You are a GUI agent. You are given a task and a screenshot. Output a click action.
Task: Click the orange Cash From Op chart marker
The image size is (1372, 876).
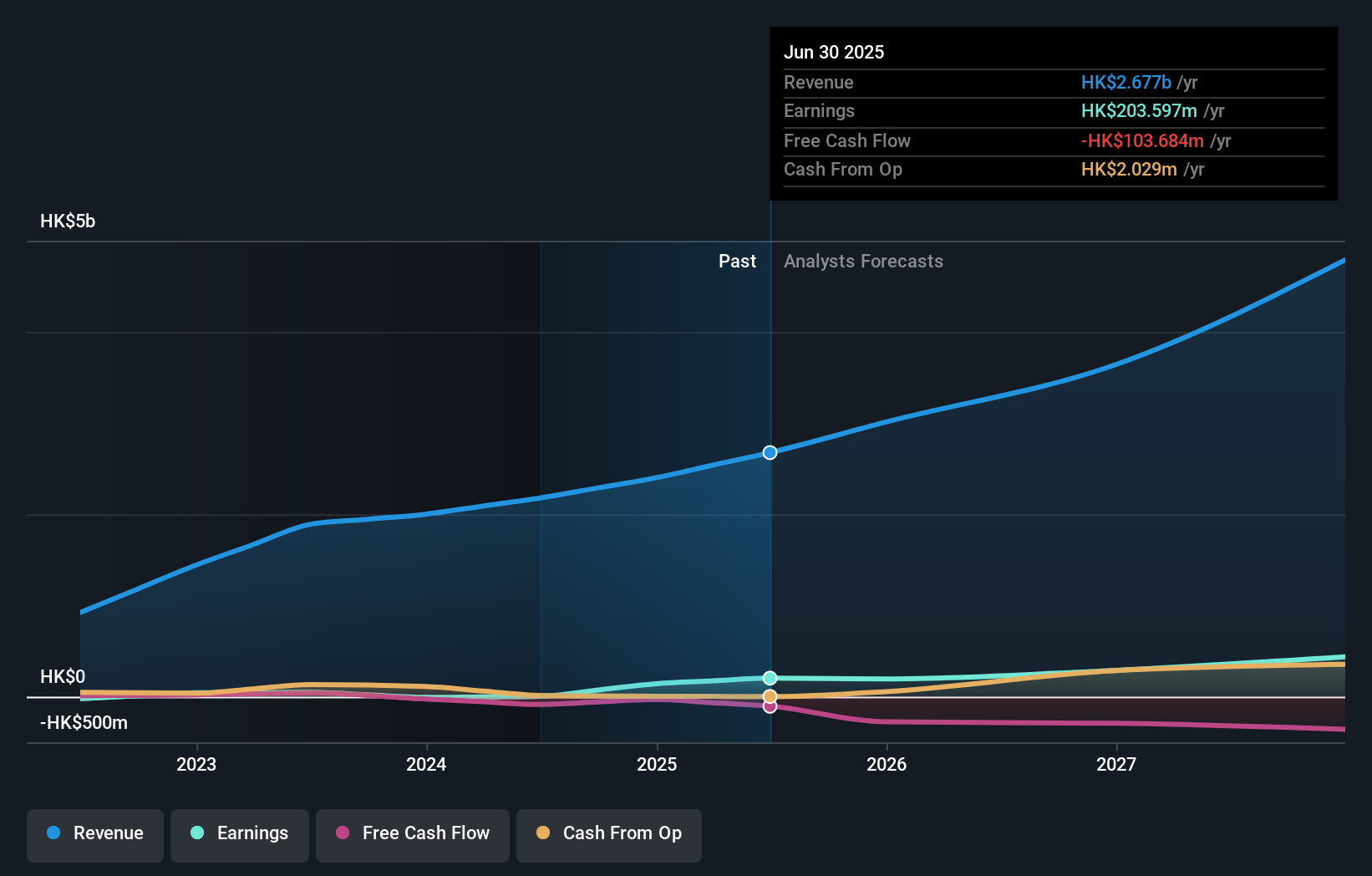(x=770, y=695)
